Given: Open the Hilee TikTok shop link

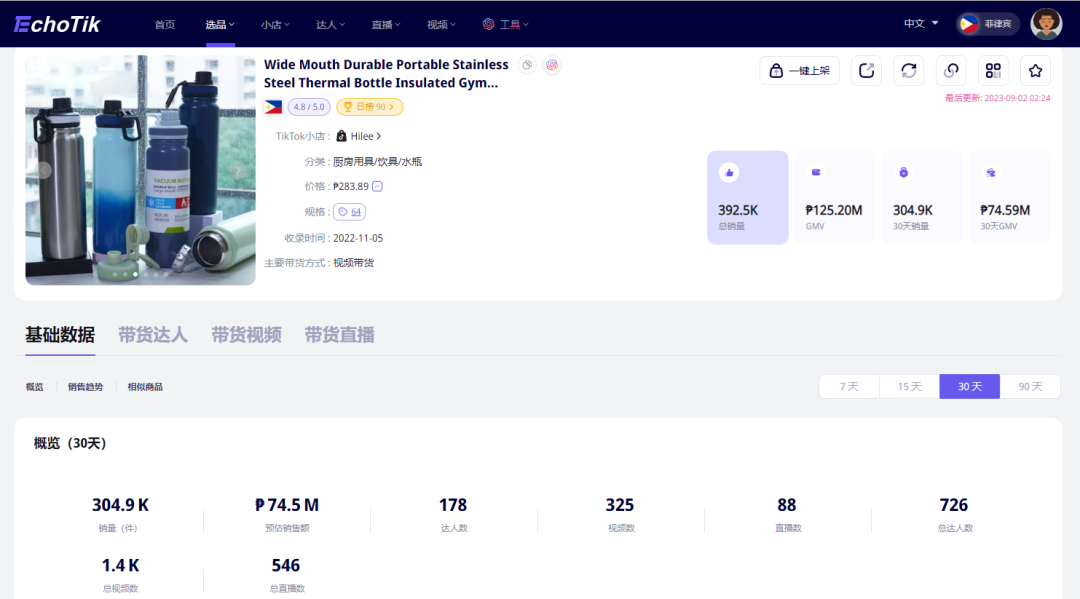Looking at the screenshot, I should (x=360, y=136).
